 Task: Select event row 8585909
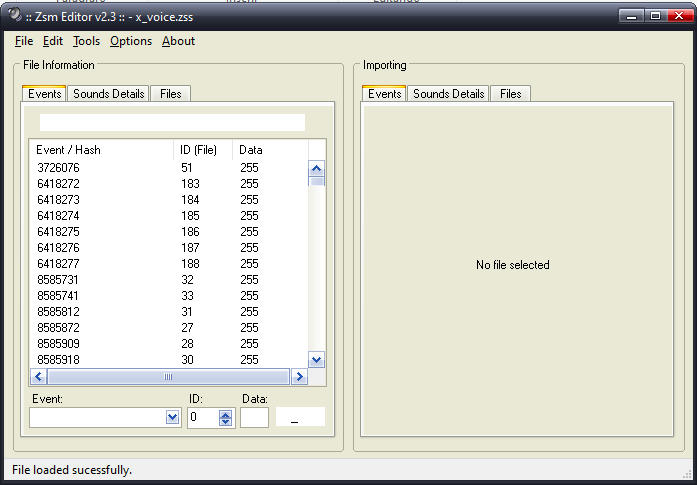click(x=169, y=344)
